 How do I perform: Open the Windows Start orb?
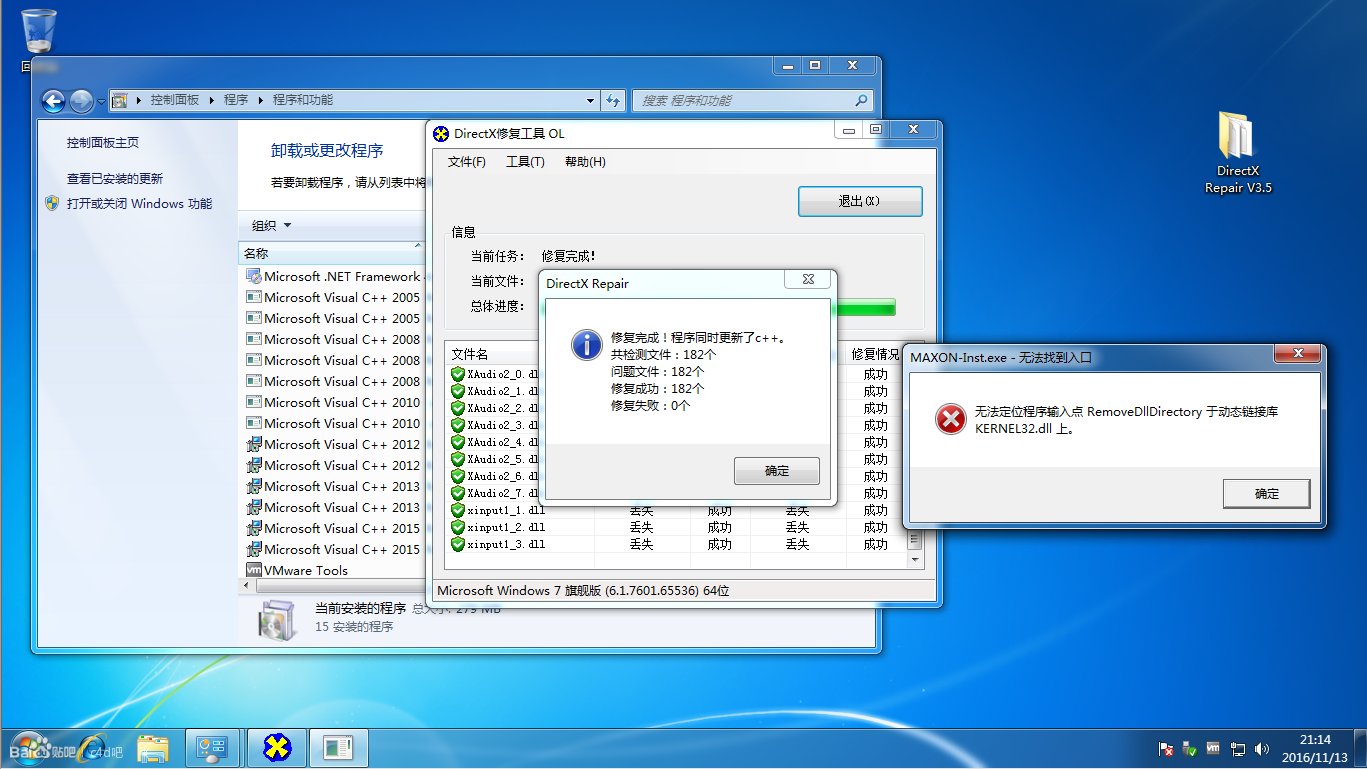click(x=28, y=748)
